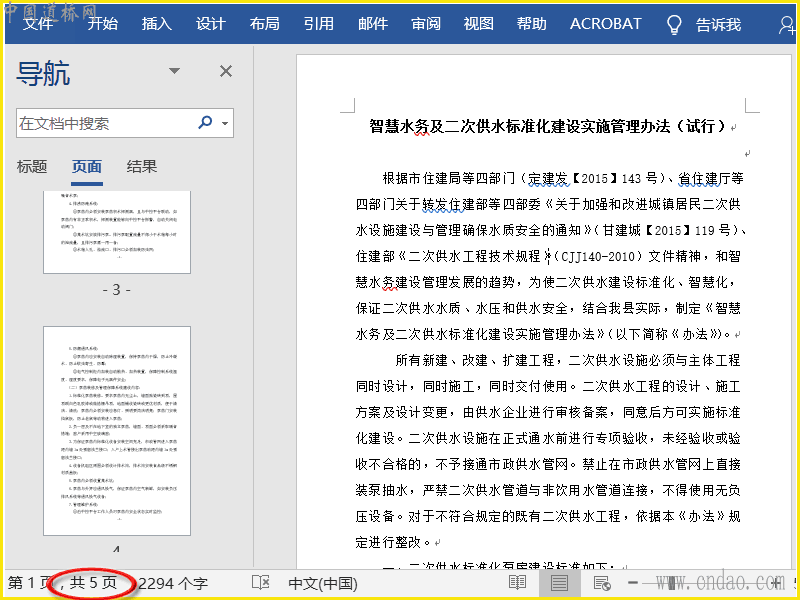
Task: Click the lightbulb Tell Me icon
Action: [x=674, y=24]
